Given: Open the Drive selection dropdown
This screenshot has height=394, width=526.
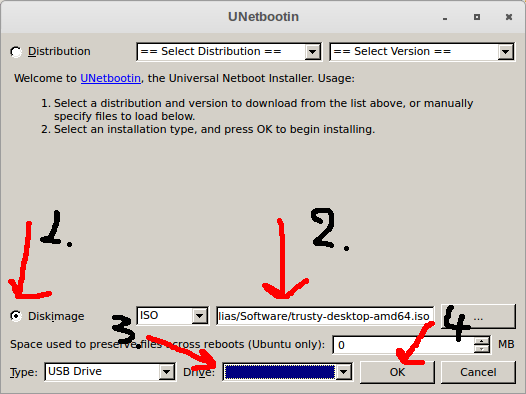Looking at the screenshot, I should click(287, 372).
